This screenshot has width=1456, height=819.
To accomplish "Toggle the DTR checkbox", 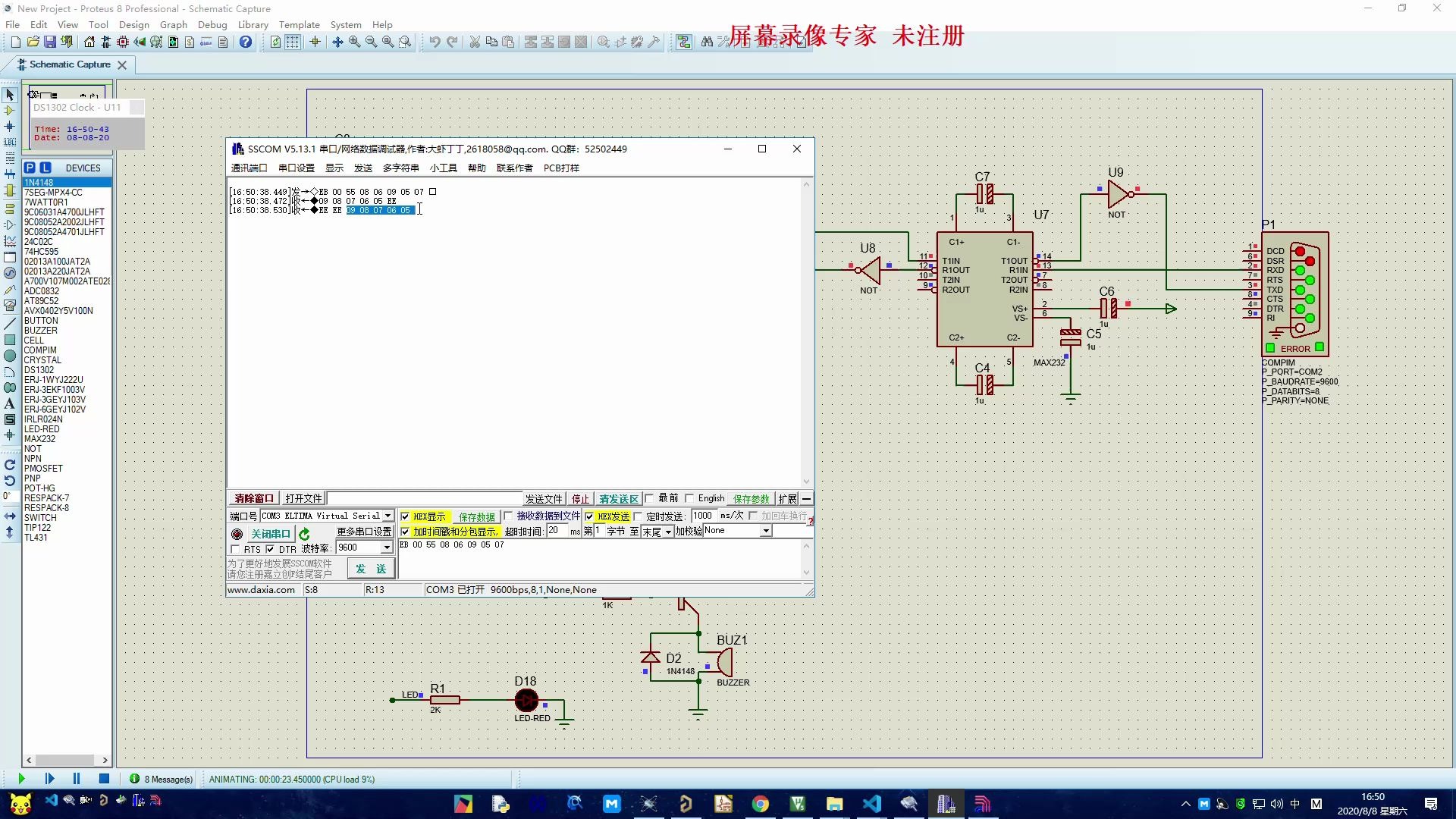I will pos(271,549).
